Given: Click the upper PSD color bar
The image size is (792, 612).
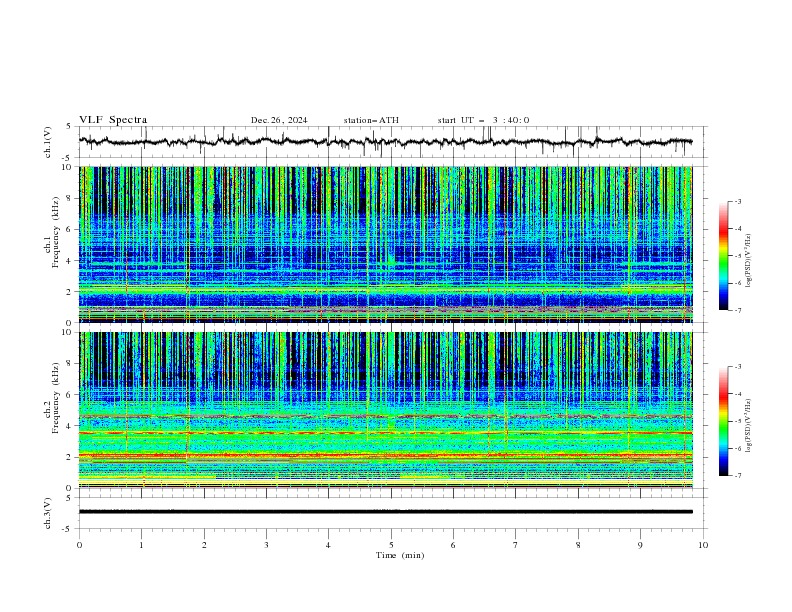Looking at the screenshot, I should click(x=723, y=255).
